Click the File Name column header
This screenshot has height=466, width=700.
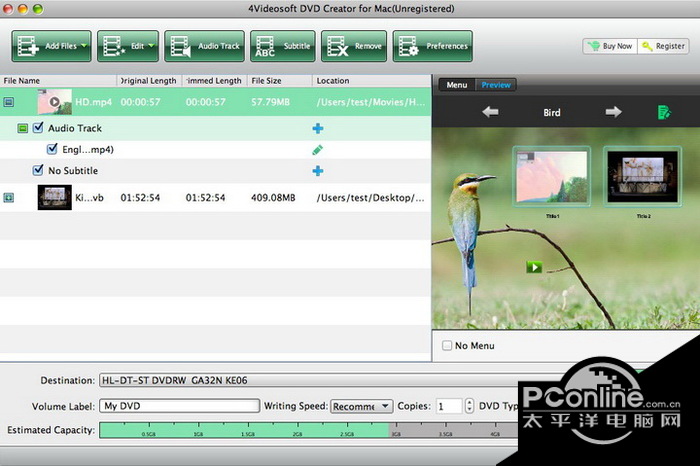point(58,81)
